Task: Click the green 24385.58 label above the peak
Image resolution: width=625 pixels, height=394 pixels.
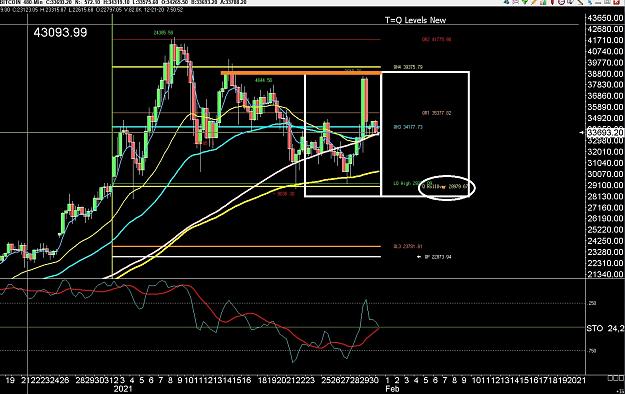Action: [163, 33]
